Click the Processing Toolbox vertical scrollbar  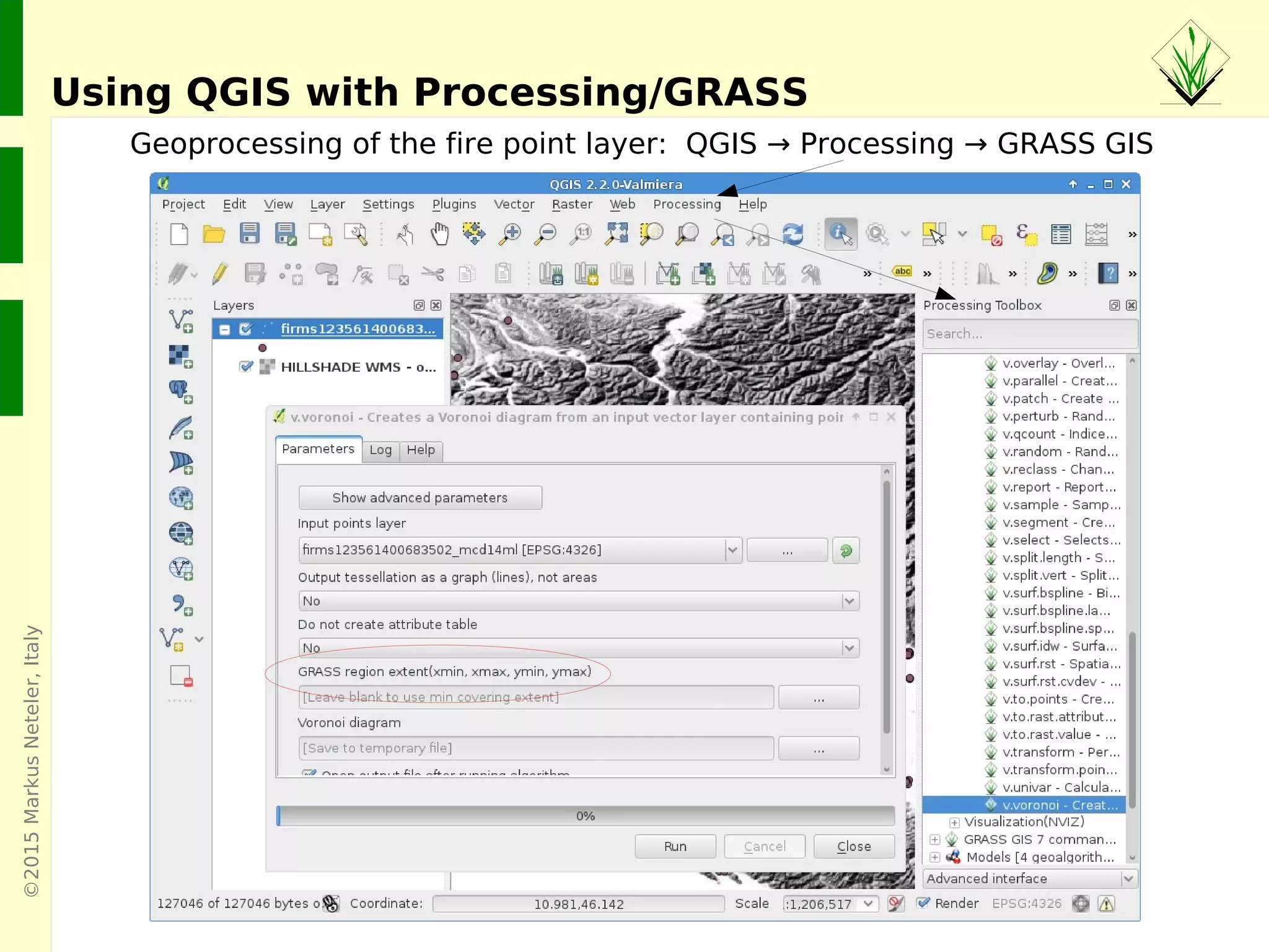1132,718
